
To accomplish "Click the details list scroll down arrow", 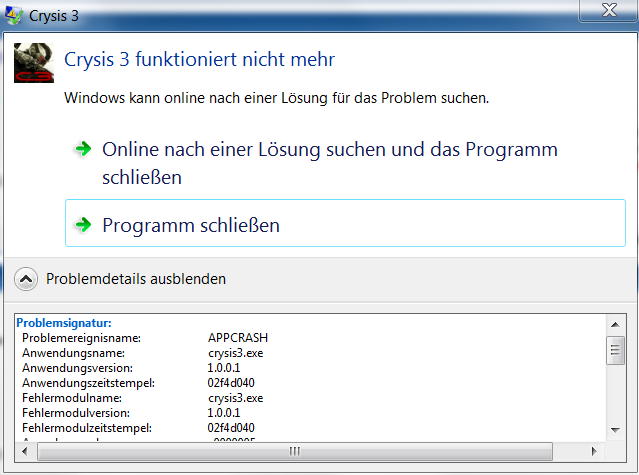I will (x=615, y=430).
